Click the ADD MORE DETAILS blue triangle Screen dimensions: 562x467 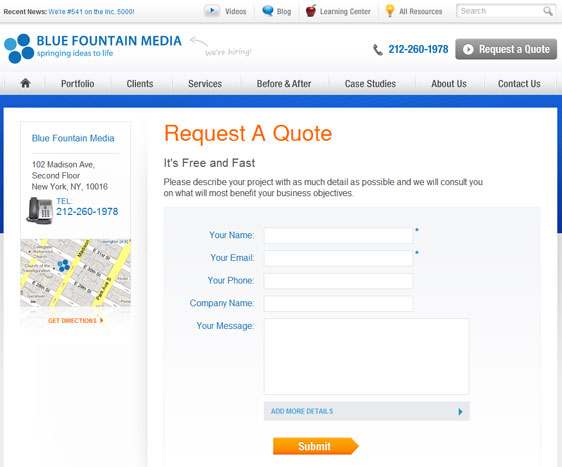point(460,411)
